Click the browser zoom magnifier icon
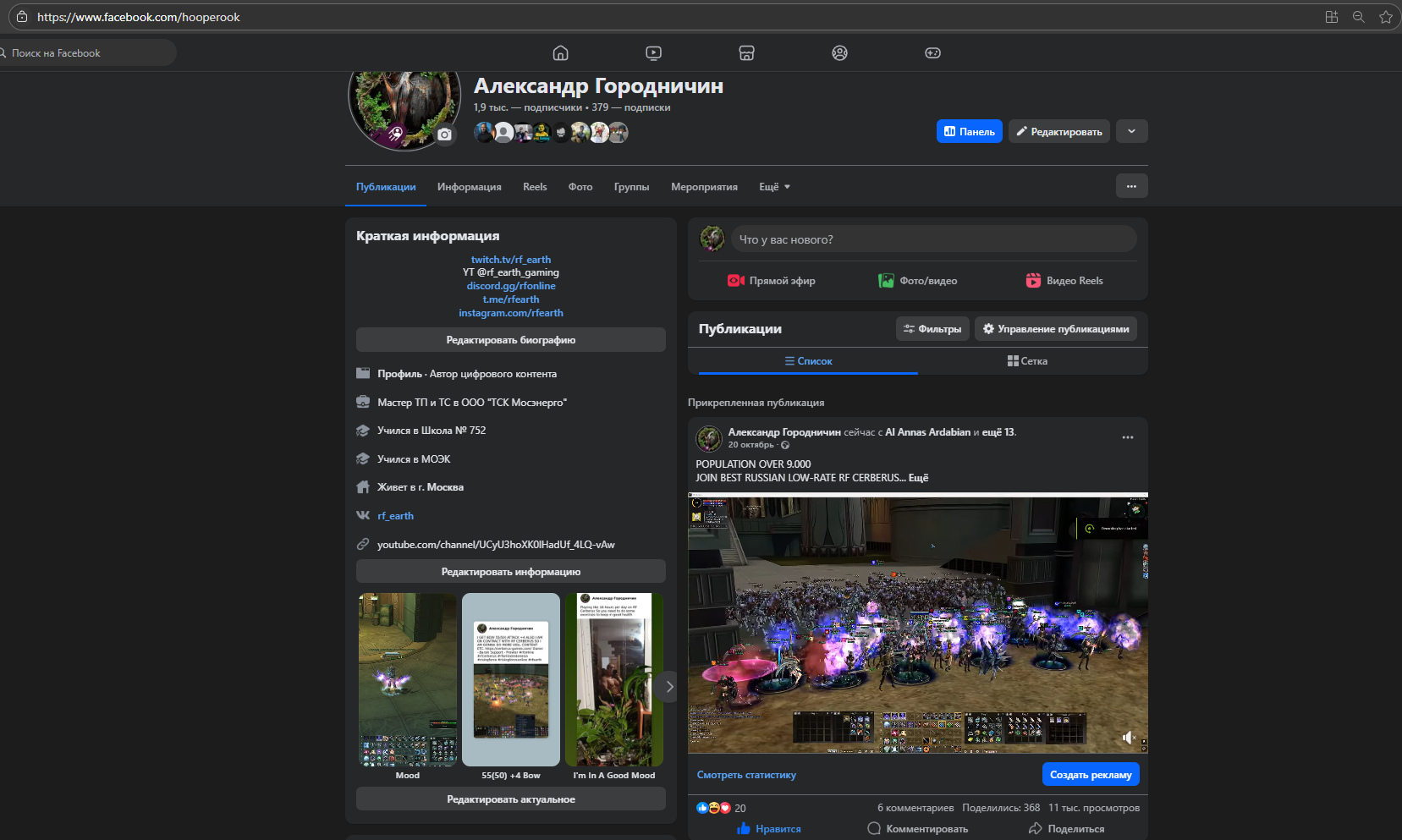 coord(1358,17)
